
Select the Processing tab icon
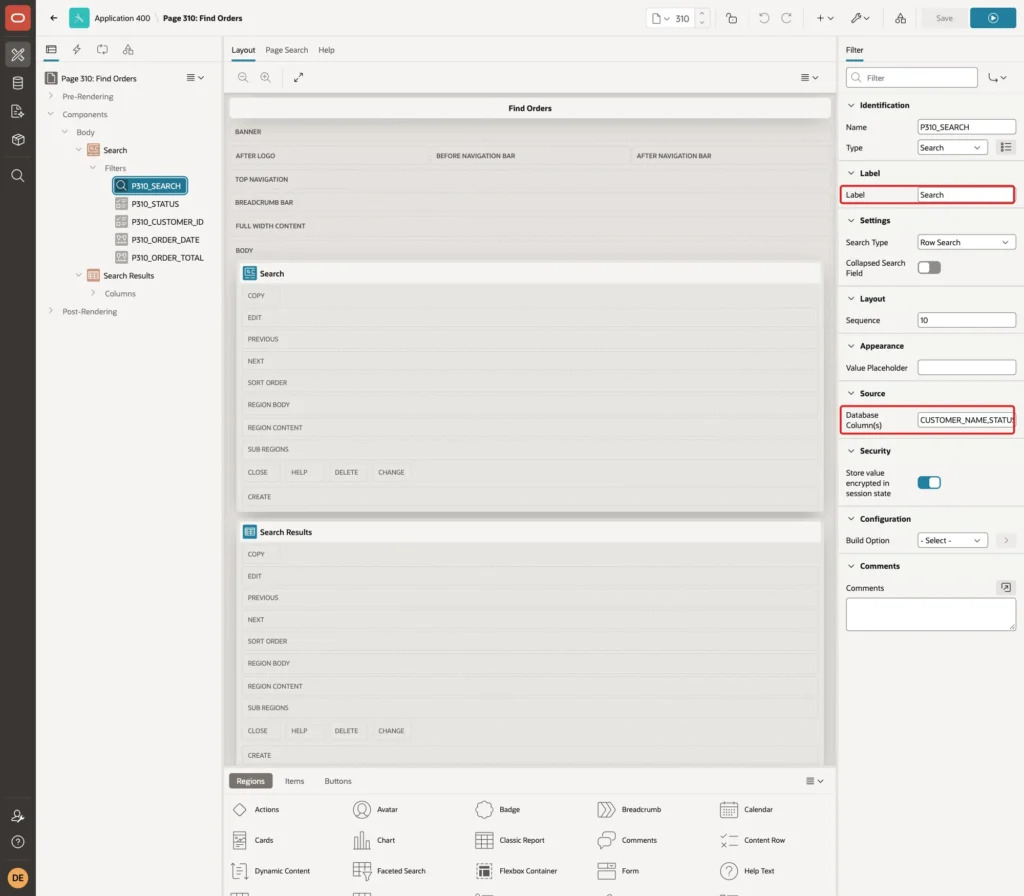[x=103, y=50]
